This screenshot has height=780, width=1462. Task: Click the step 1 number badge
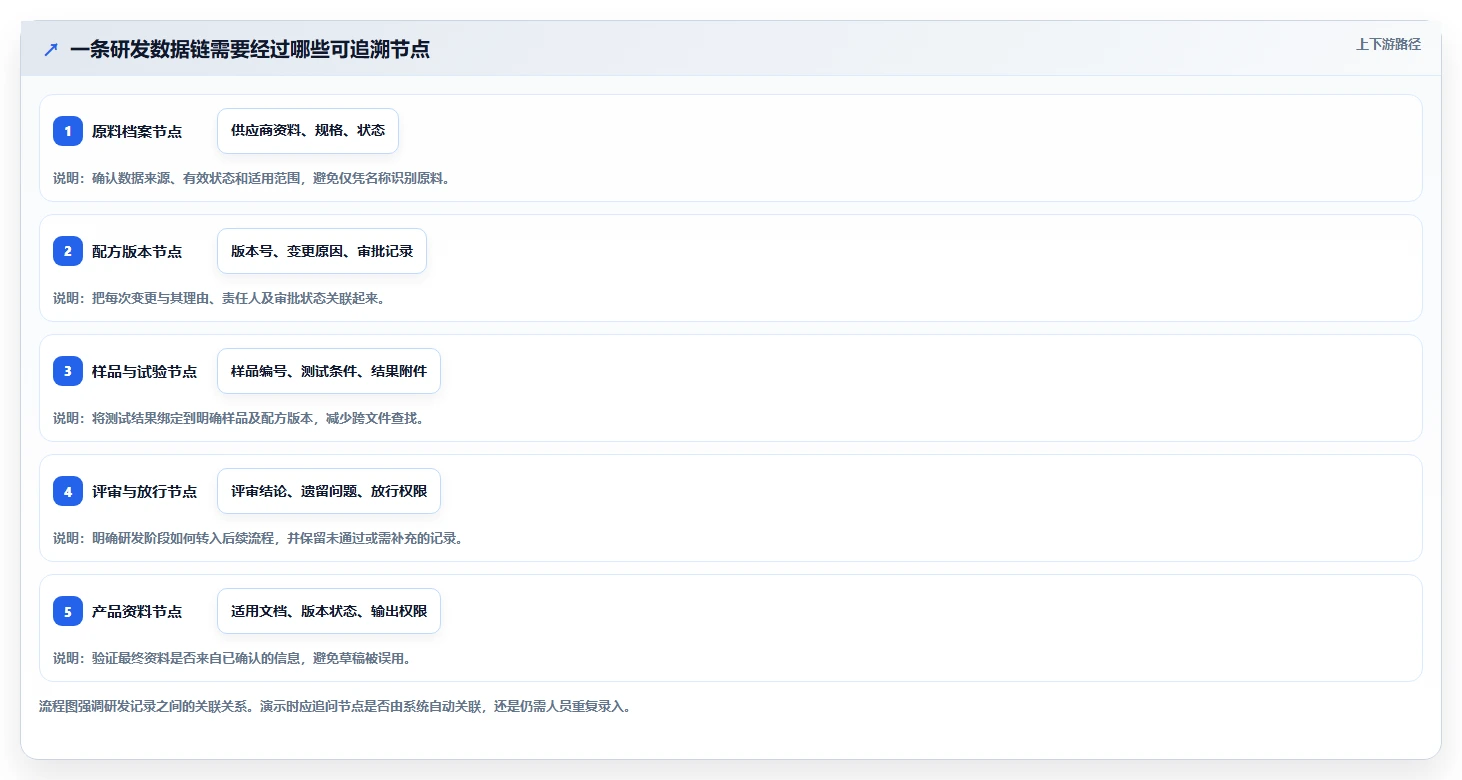point(68,131)
